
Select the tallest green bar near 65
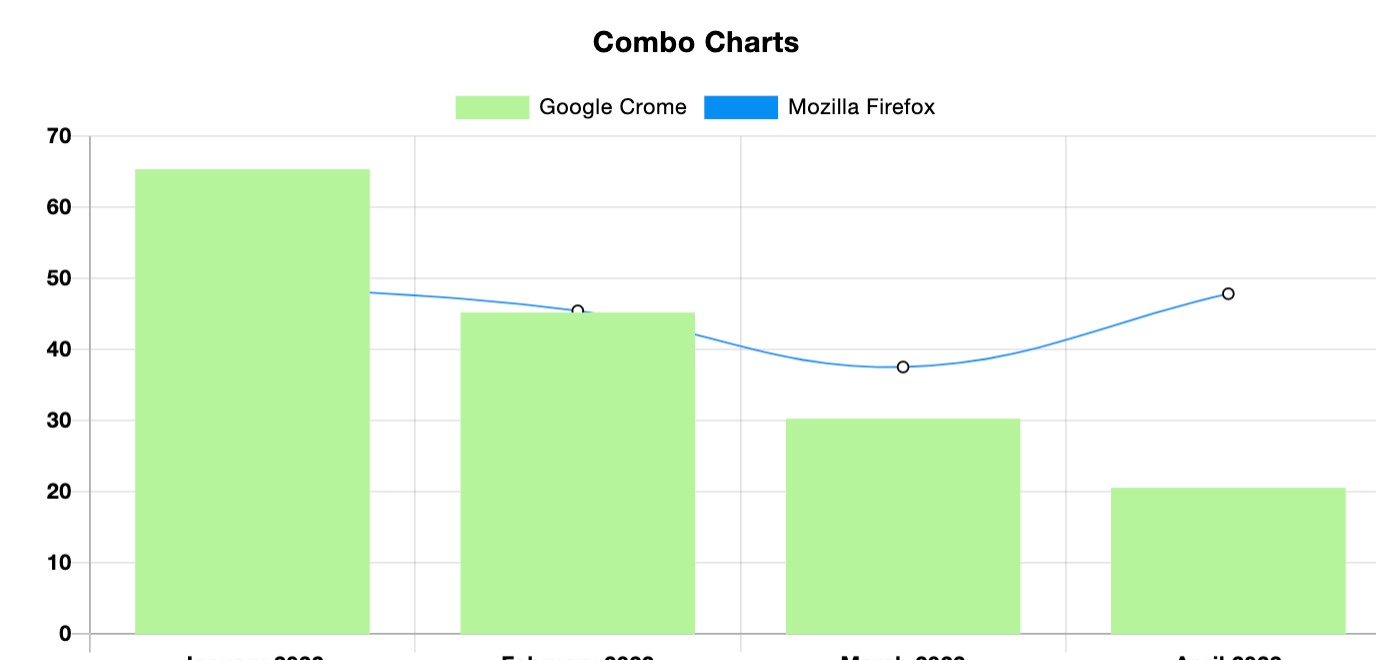252,400
